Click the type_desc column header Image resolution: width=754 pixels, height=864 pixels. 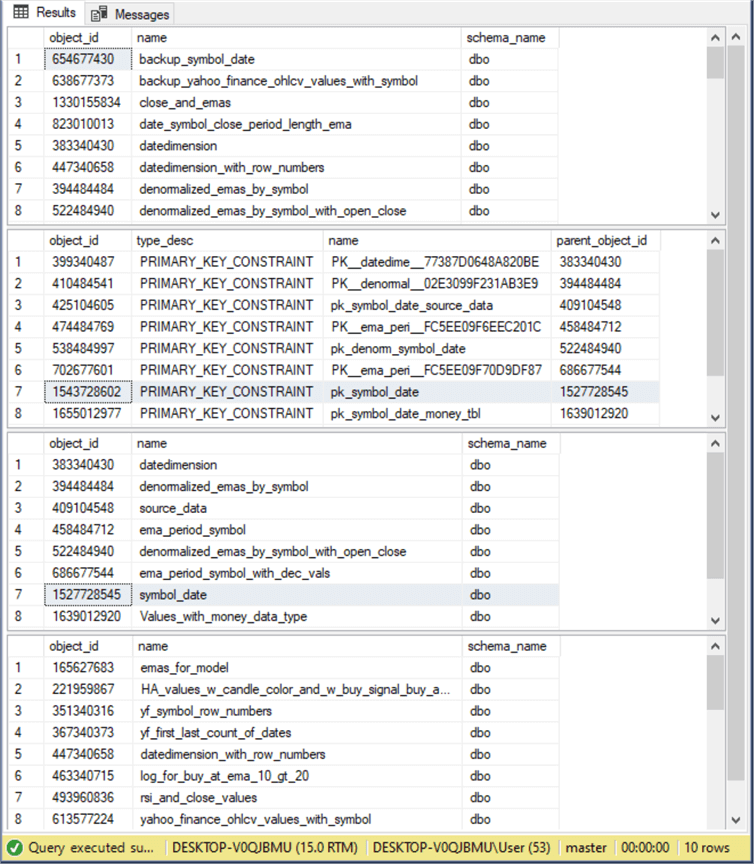click(227, 240)
